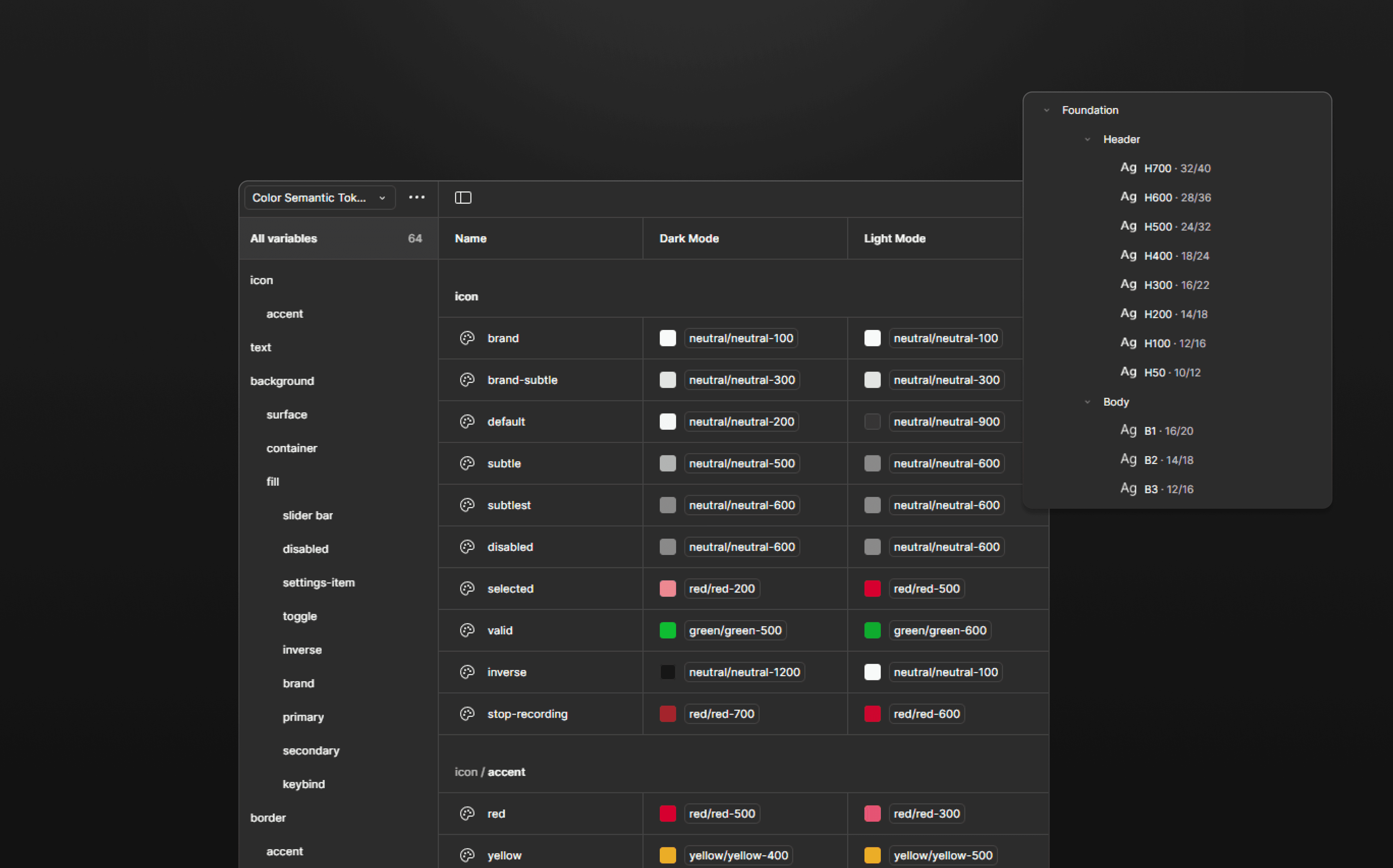Screen dimensions: 1393x868
Task: Open the three-dots collection options menu
Action: [417, 198]
